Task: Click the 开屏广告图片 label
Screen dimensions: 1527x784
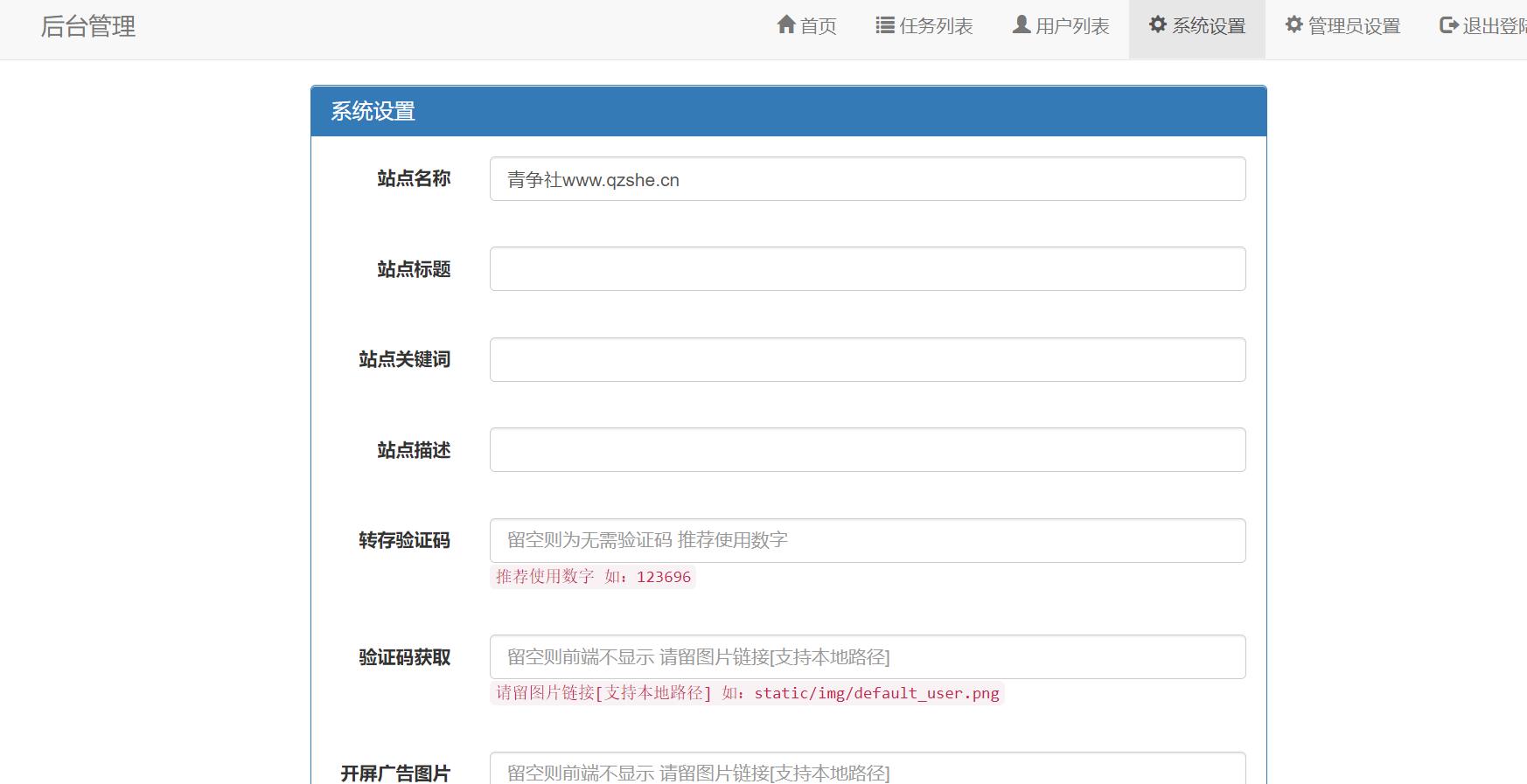Action: (x=395, y=774)
